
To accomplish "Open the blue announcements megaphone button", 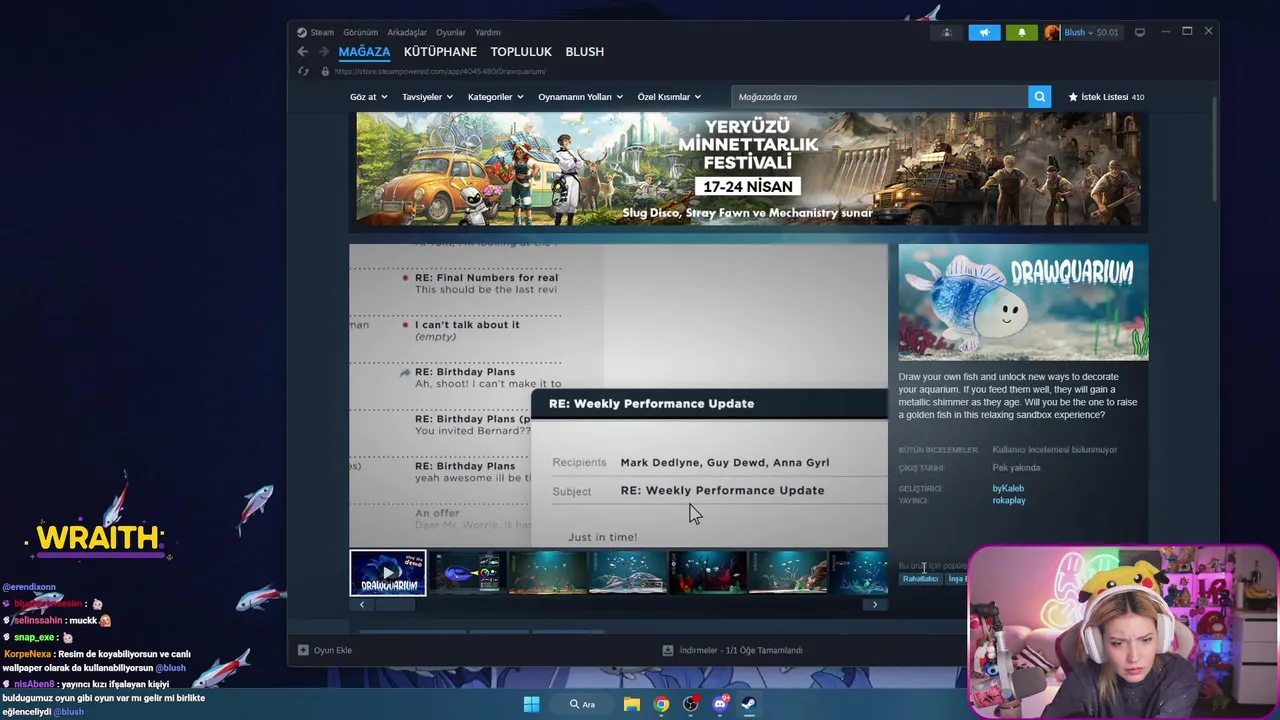I will (984, 32).
